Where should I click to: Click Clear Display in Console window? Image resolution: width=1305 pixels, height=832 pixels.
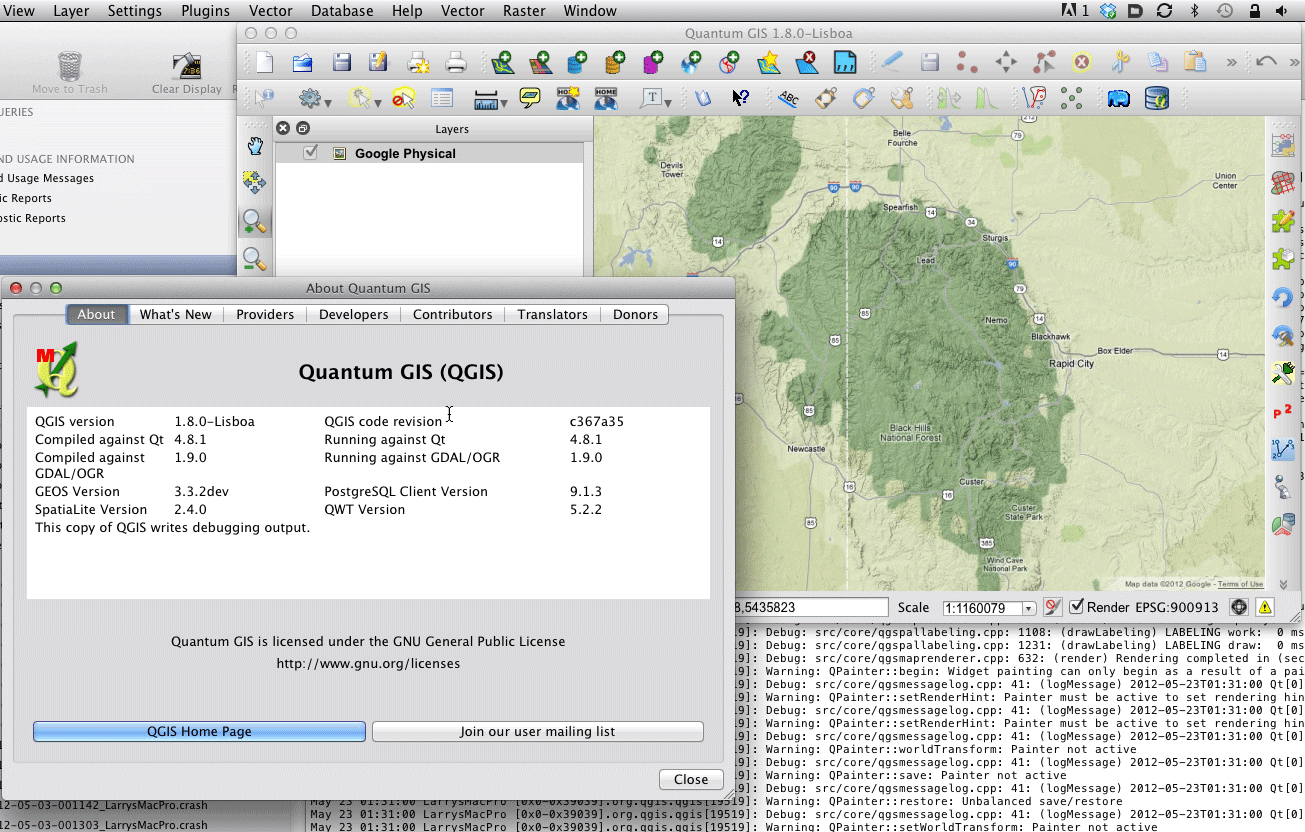tap(187, 74)
